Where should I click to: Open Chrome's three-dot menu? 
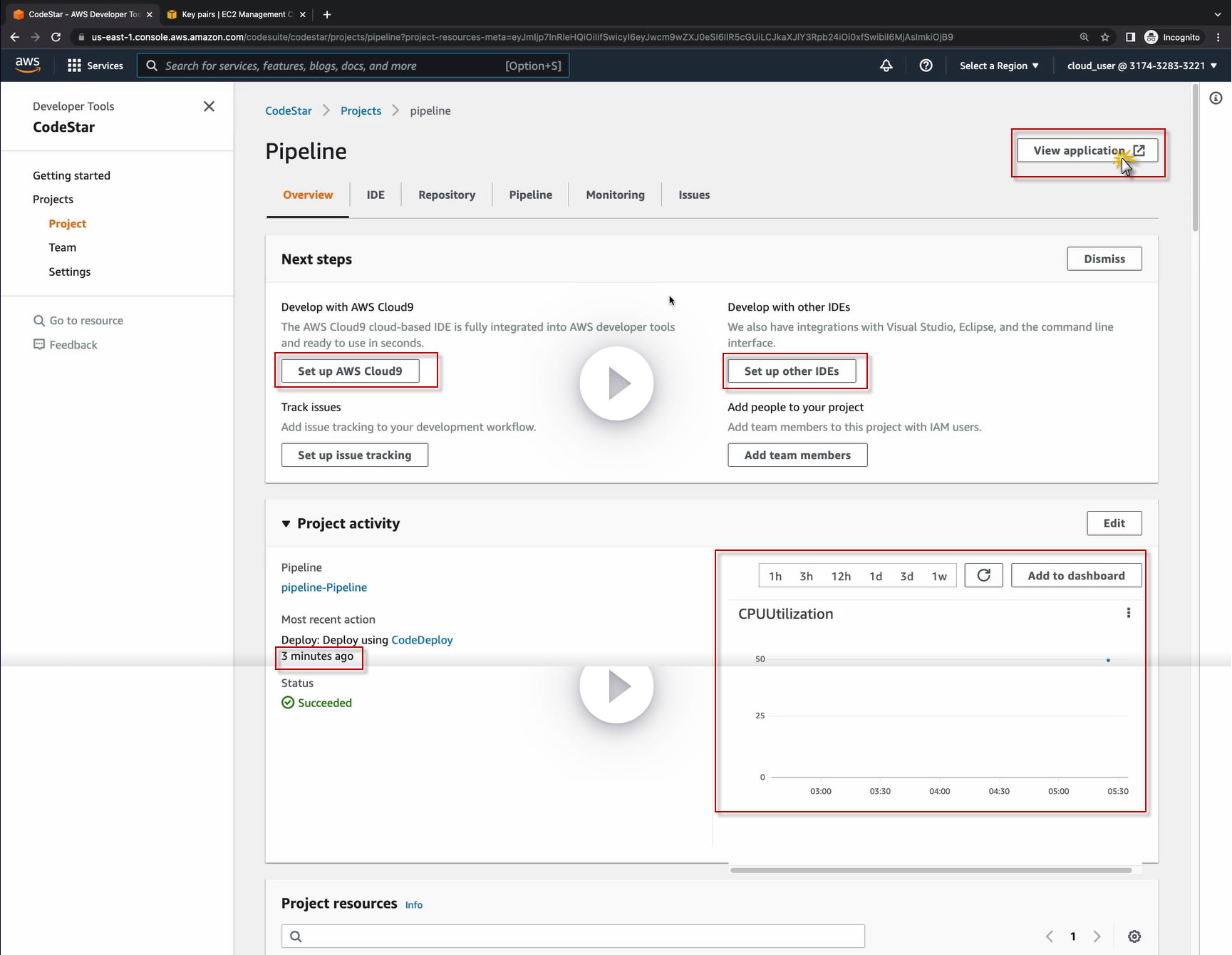click(x=1218, y=37)
